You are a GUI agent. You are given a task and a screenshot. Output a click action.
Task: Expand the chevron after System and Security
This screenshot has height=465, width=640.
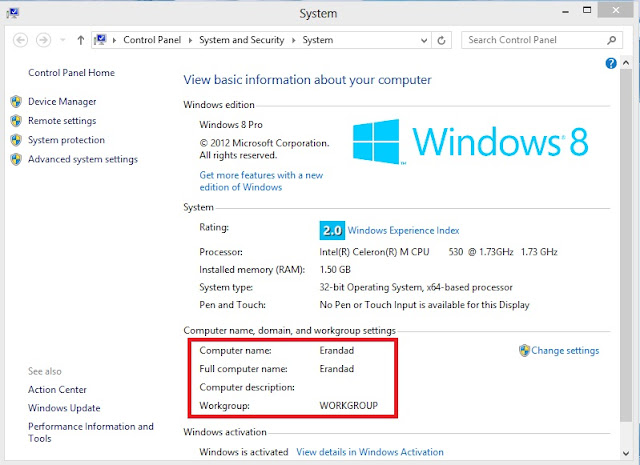(293, 40)
